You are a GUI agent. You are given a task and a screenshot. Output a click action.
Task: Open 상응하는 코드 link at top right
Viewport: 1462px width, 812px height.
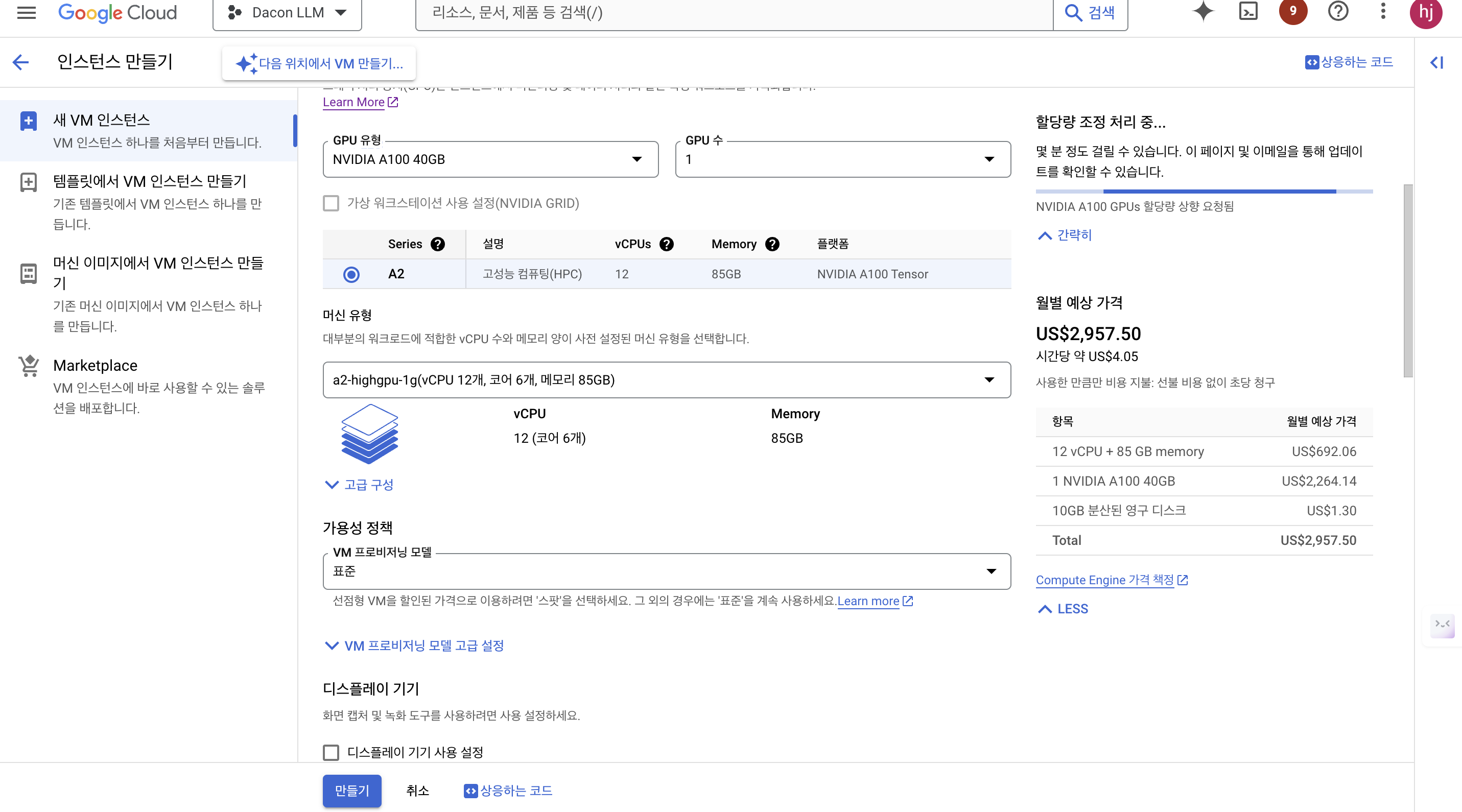(x=1349, y=62)
